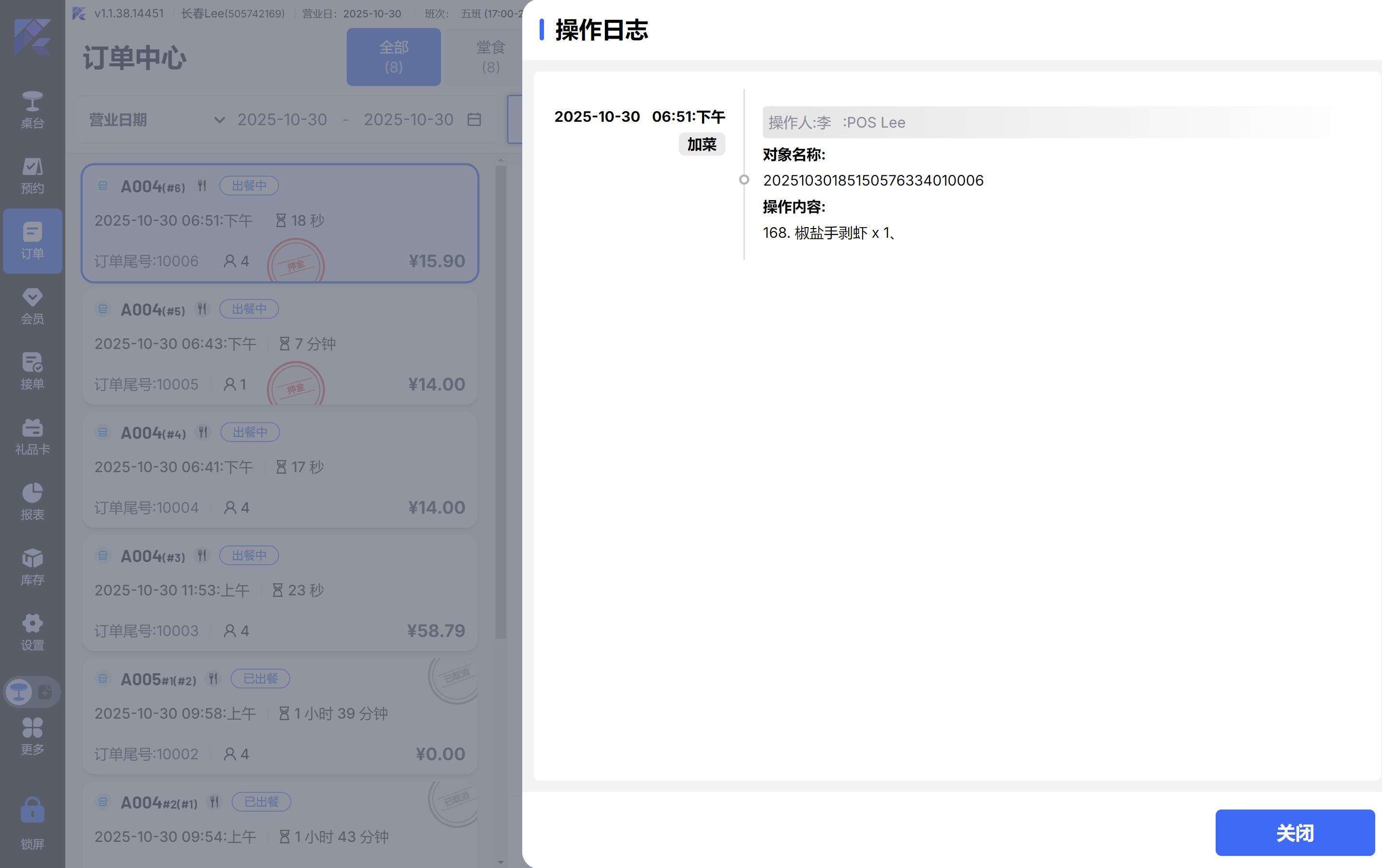Select order card A004(#5)
Image resolution: width=1382 pixels, height=868 pixels.
point(279,347)
